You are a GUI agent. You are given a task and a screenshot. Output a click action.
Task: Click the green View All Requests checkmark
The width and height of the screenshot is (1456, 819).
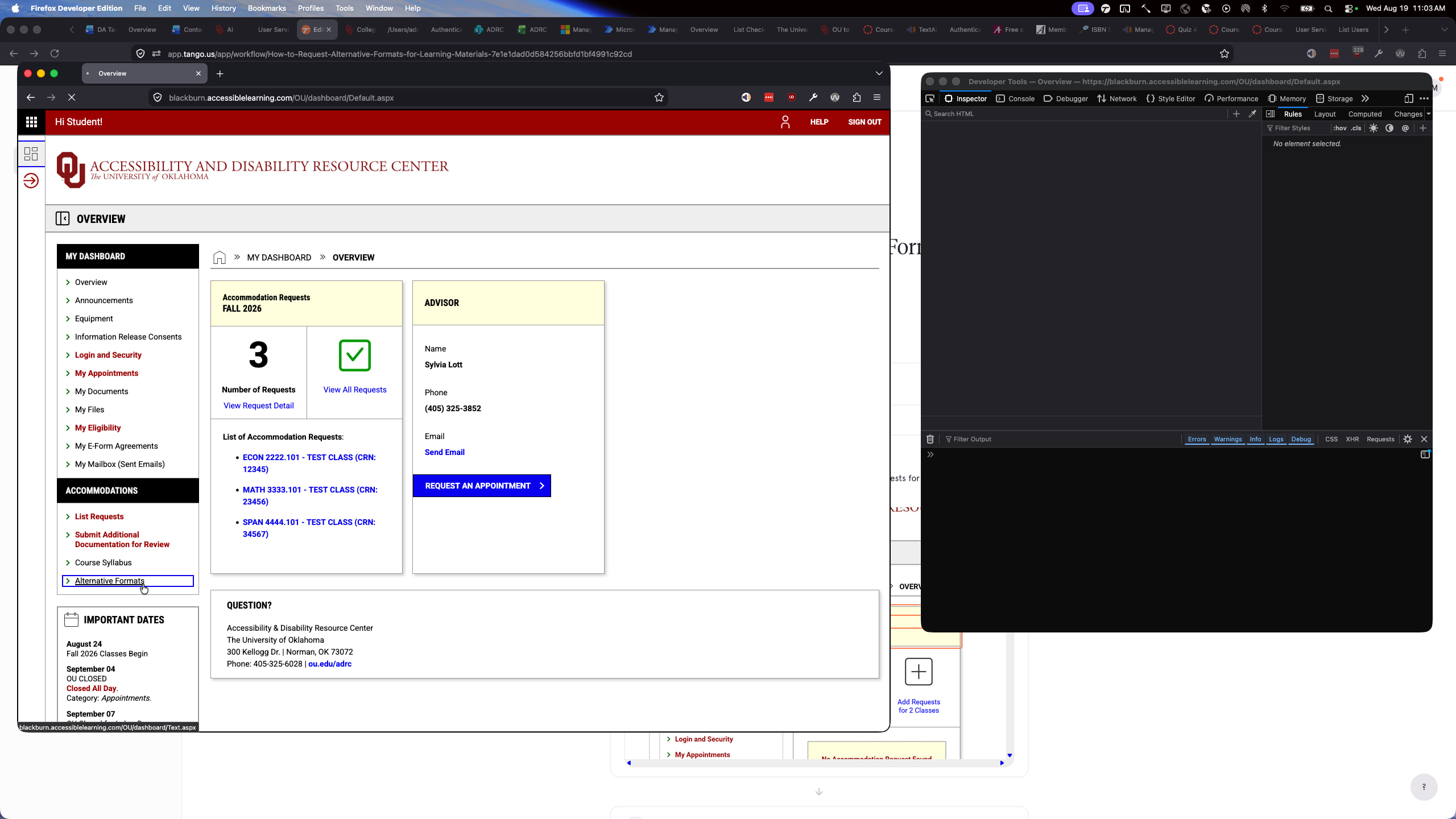355,355
